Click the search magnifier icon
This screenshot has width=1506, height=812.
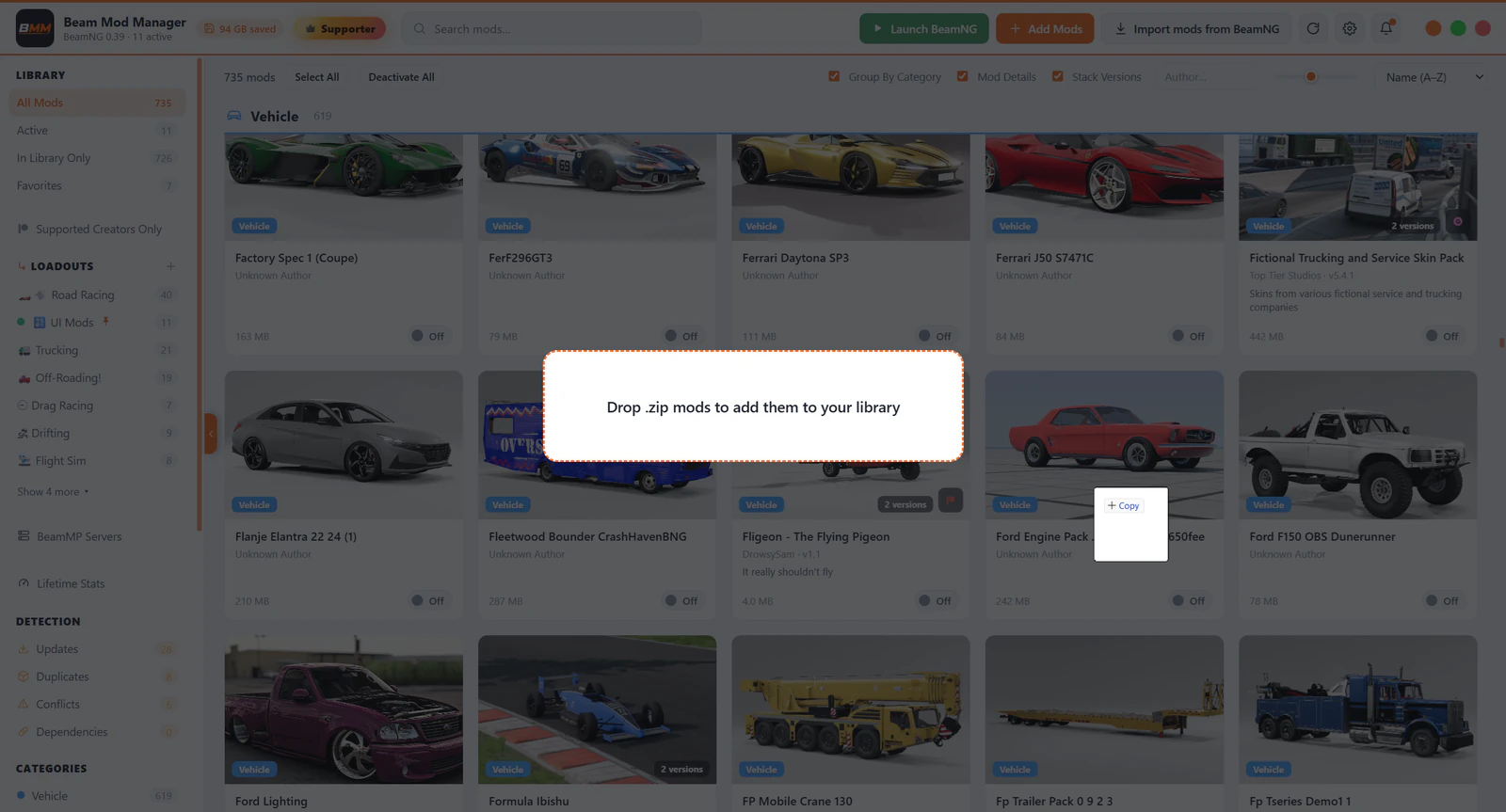(x=420, y=29)
